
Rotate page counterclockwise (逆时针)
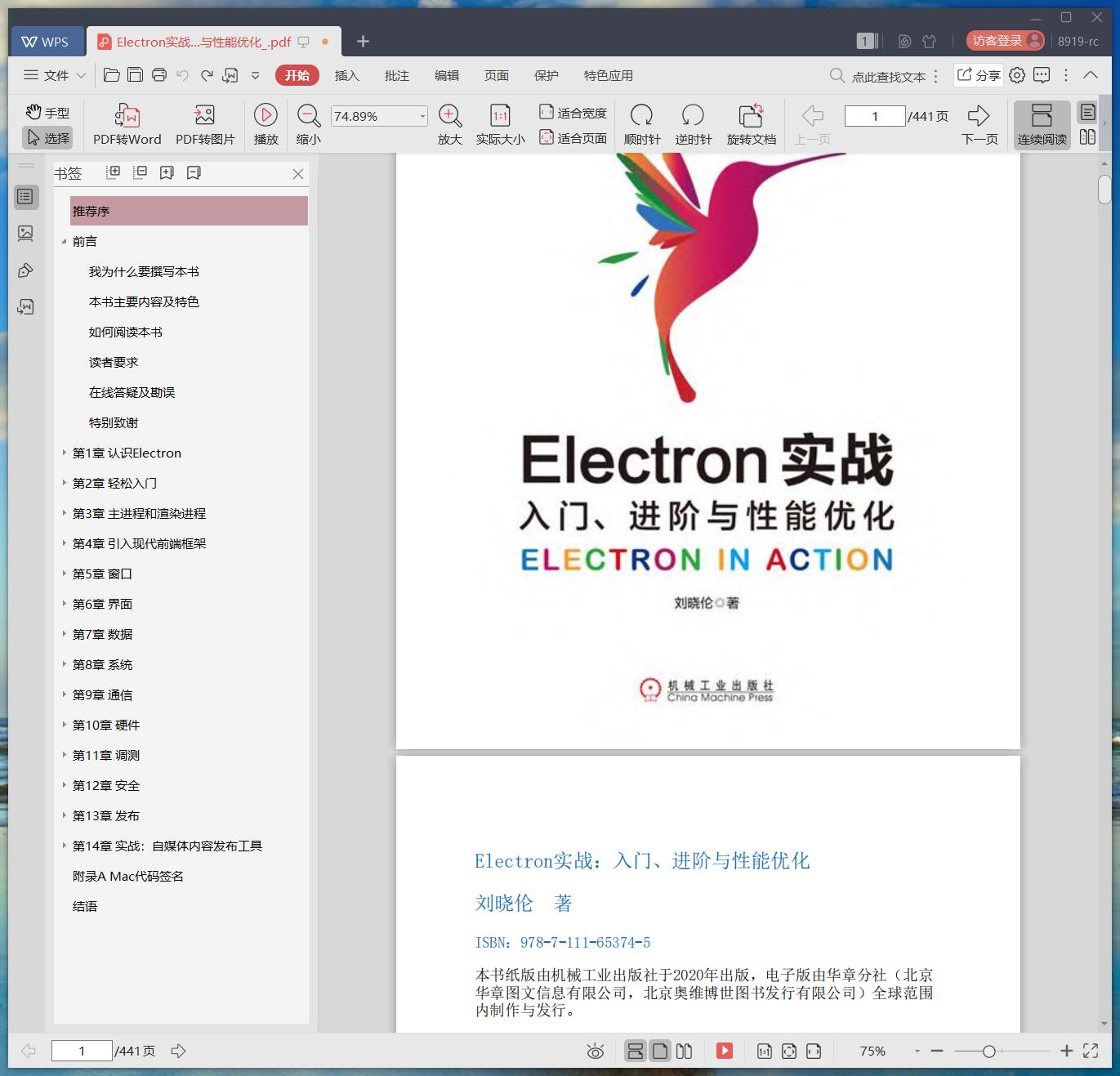point(693,125)
